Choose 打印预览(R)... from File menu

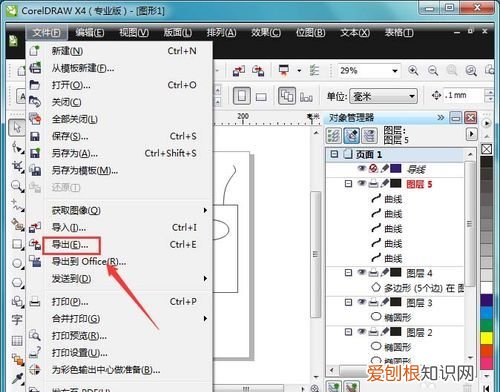[x=119, y=336]
